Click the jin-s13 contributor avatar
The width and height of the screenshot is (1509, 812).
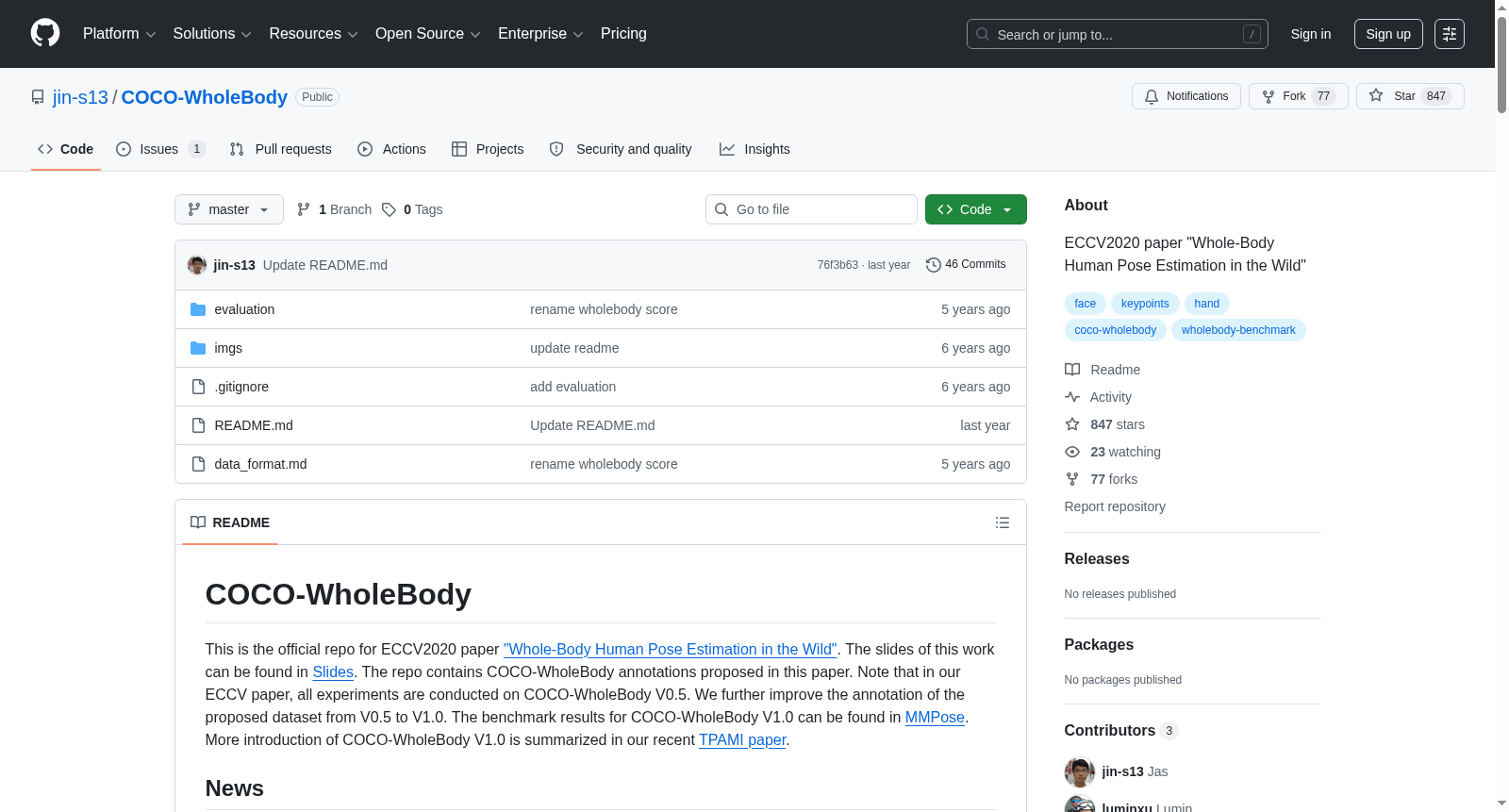[x=1080, y=772]
